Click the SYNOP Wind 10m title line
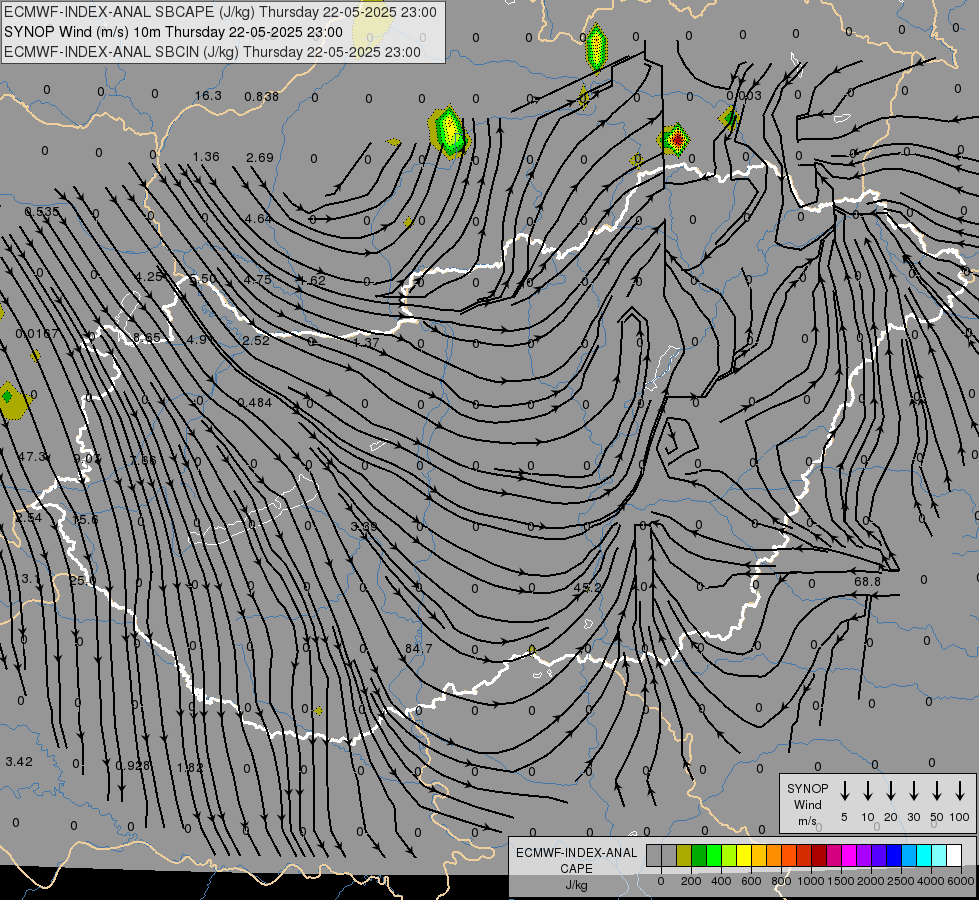The width and height of the screenshot is (979, 900). 173,32
